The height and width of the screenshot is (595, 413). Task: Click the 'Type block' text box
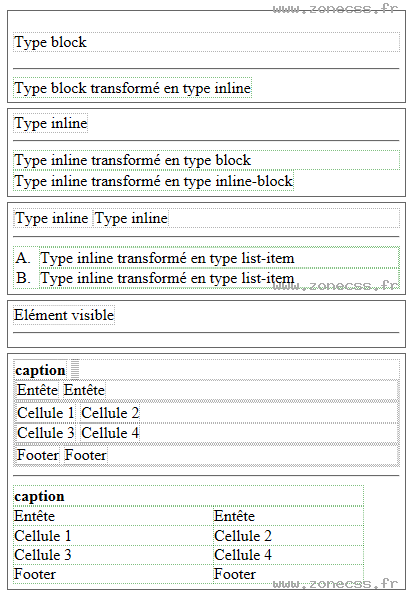pyautogui.click(x=206, y=42)
